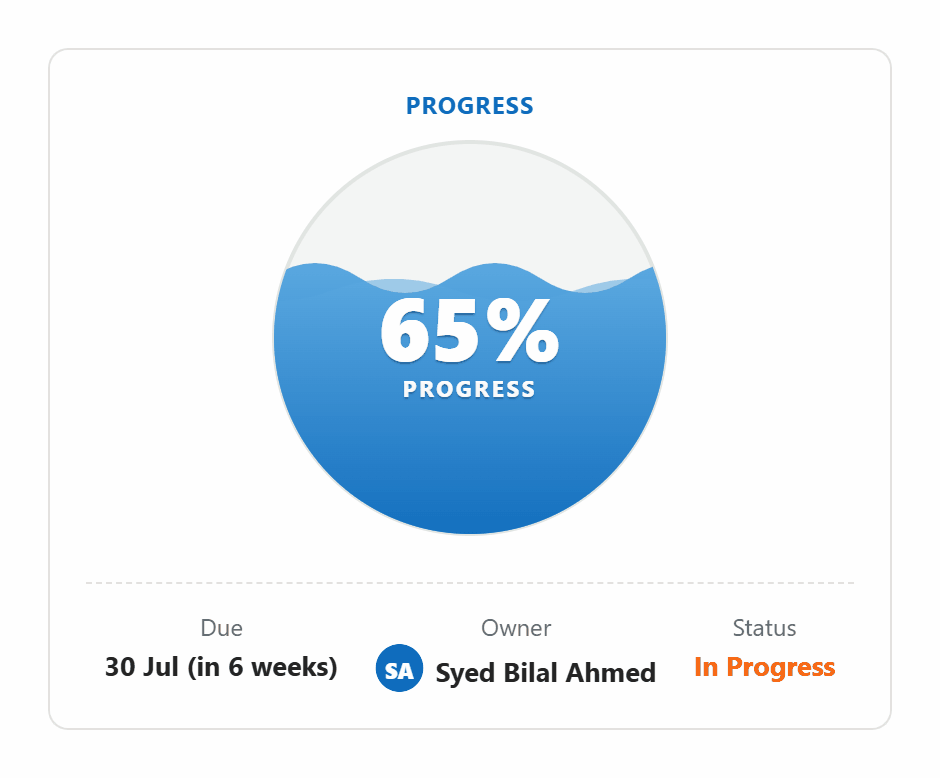Click the Due field label
The width and height of the screenshot is (940, 778).
tap(221, 628)
